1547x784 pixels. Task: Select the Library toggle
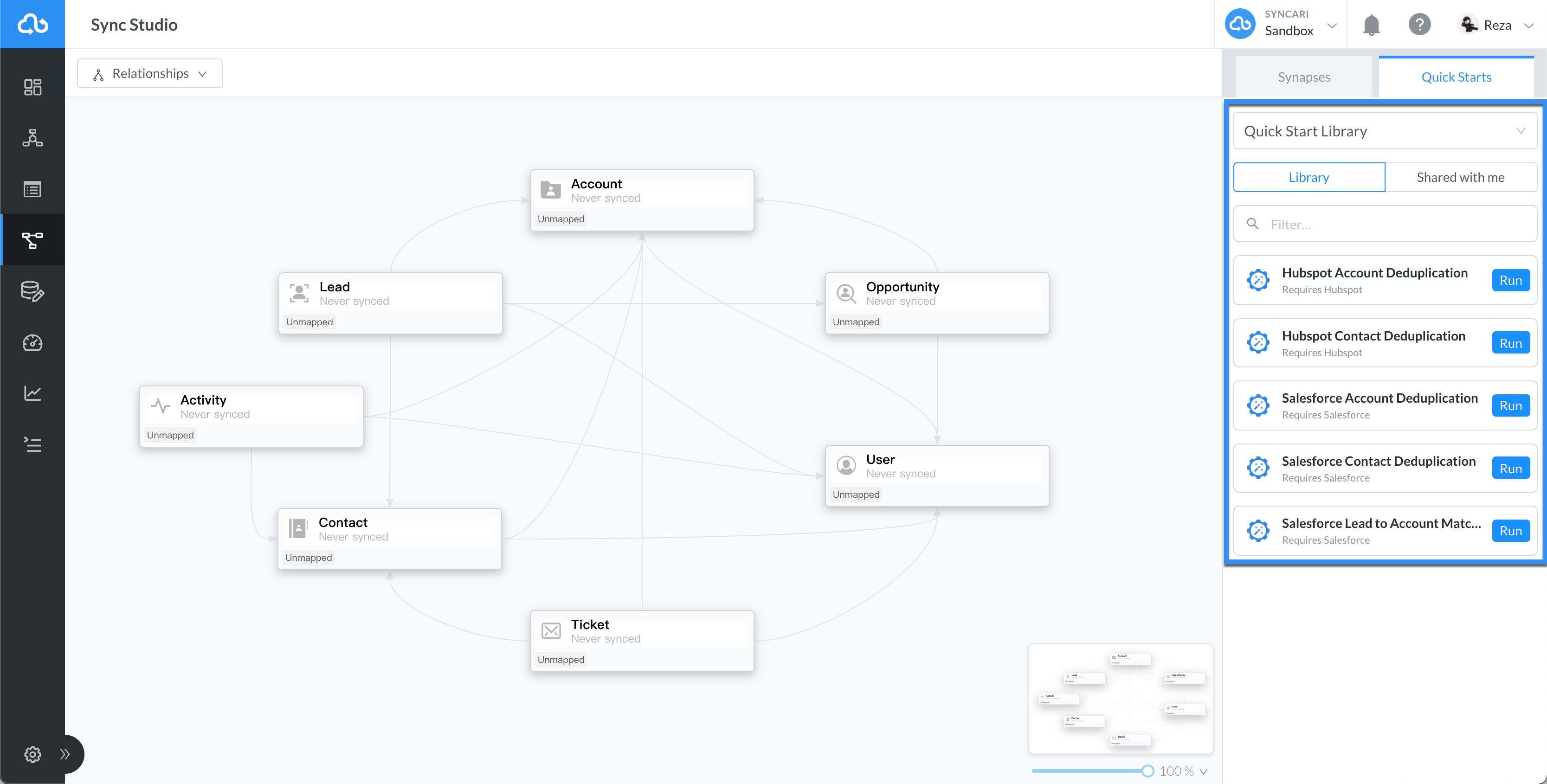click(1309, 177)
